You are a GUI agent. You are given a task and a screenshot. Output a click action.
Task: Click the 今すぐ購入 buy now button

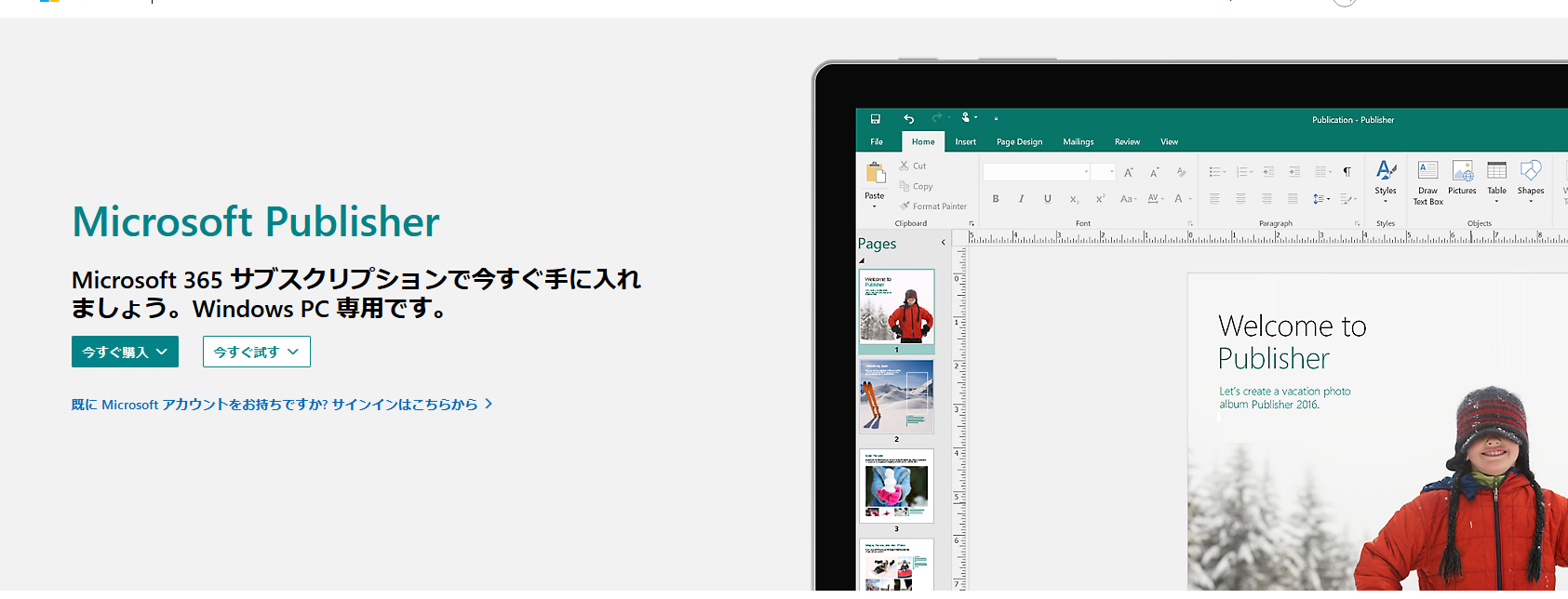coord(125,352)
